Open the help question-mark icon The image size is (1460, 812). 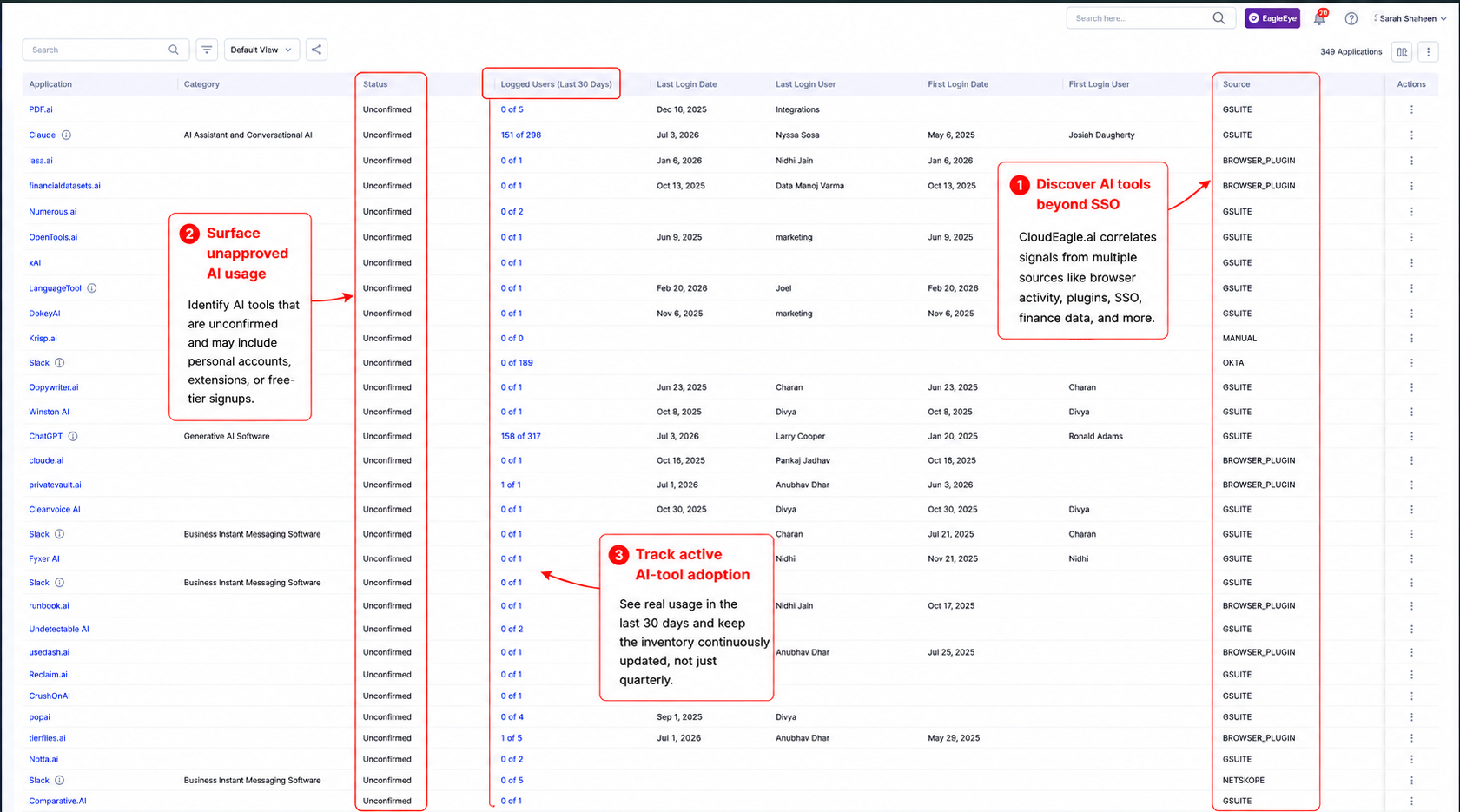[1351, 18]
